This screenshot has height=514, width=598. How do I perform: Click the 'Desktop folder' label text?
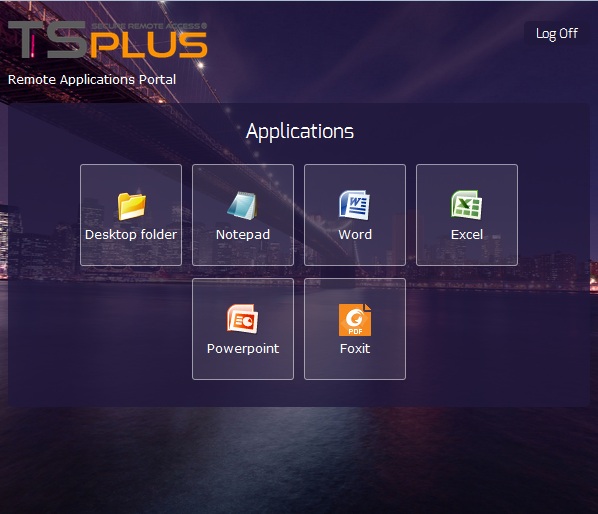131,235
